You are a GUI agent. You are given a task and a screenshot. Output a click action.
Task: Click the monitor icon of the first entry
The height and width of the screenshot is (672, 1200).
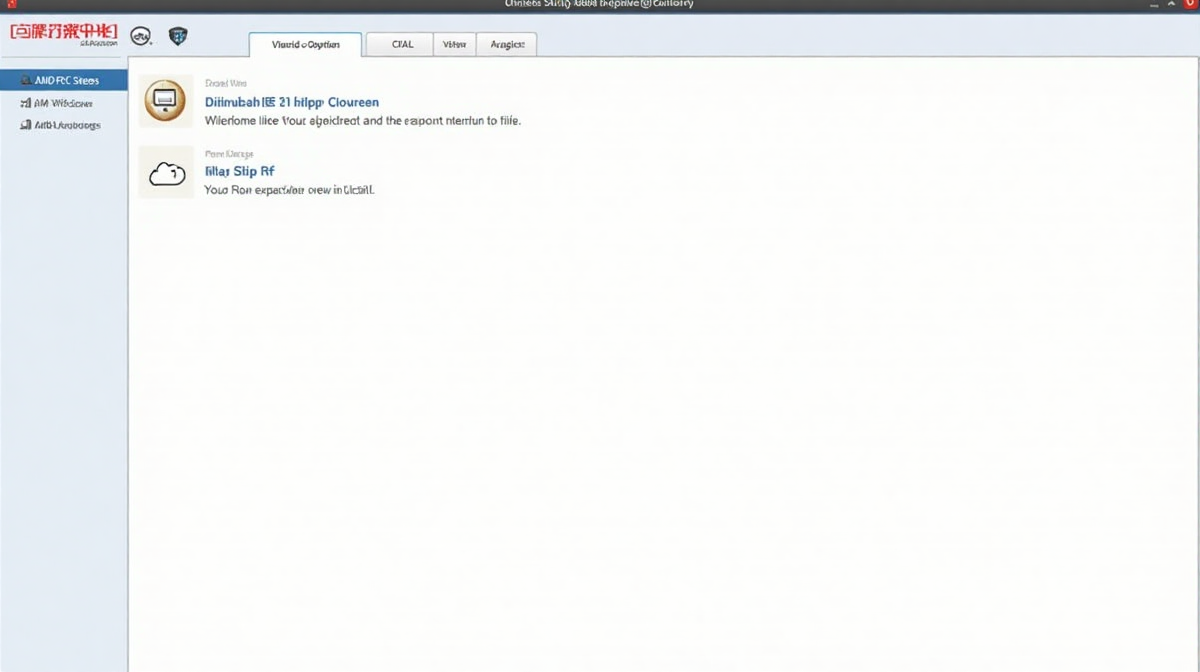[x=165, y=100]
